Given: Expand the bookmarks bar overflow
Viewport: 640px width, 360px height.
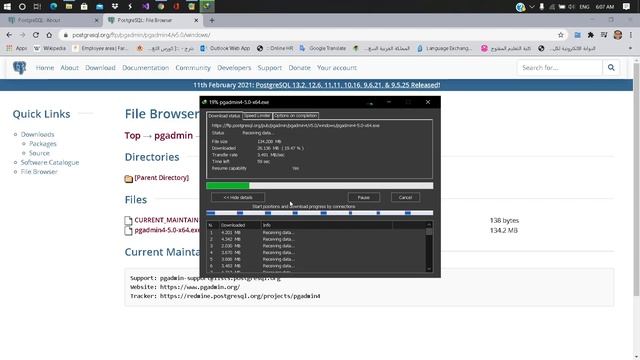Looking at the screenshot, I should tap(631, 48).
